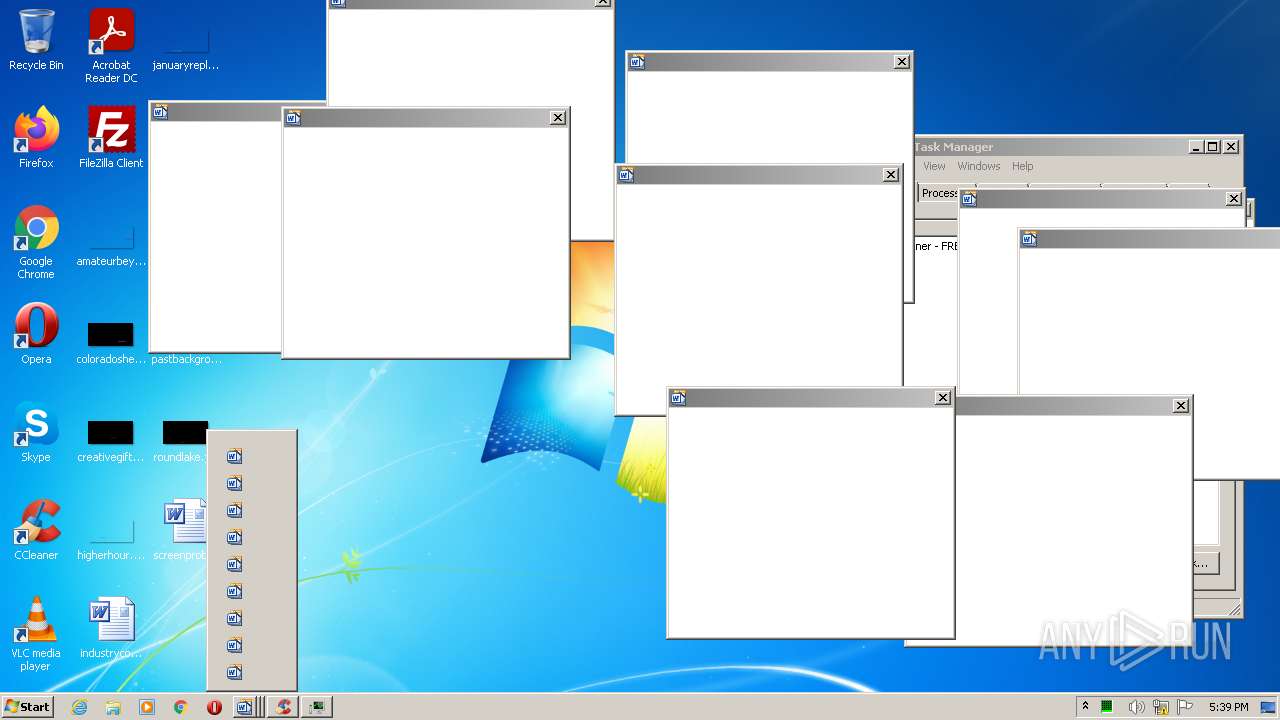Open FileZilla Client desktop shortcut
Image resolution: width=1280 pixels, height=720 pixels.
click(x=111, y=138)
